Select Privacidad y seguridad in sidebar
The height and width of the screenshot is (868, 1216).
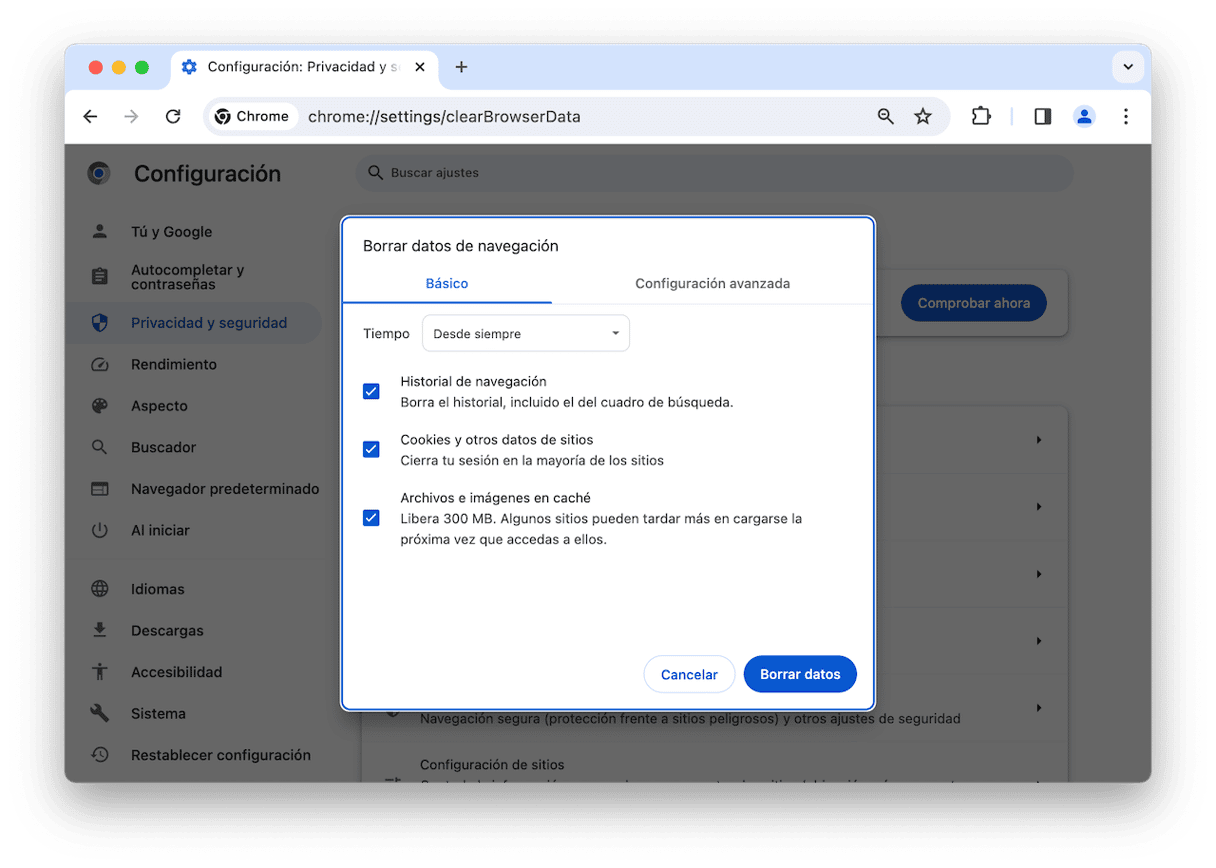(x=193, y=323)
